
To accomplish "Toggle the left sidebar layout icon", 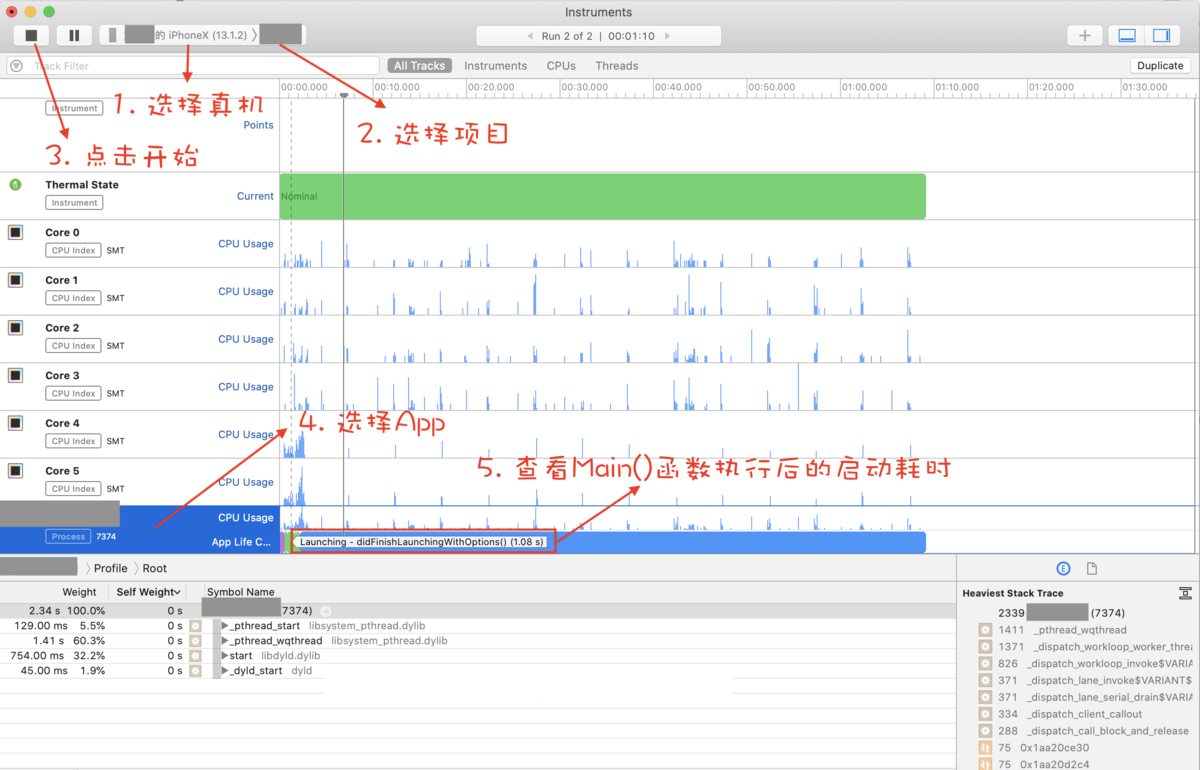I will click(1126, 35).
